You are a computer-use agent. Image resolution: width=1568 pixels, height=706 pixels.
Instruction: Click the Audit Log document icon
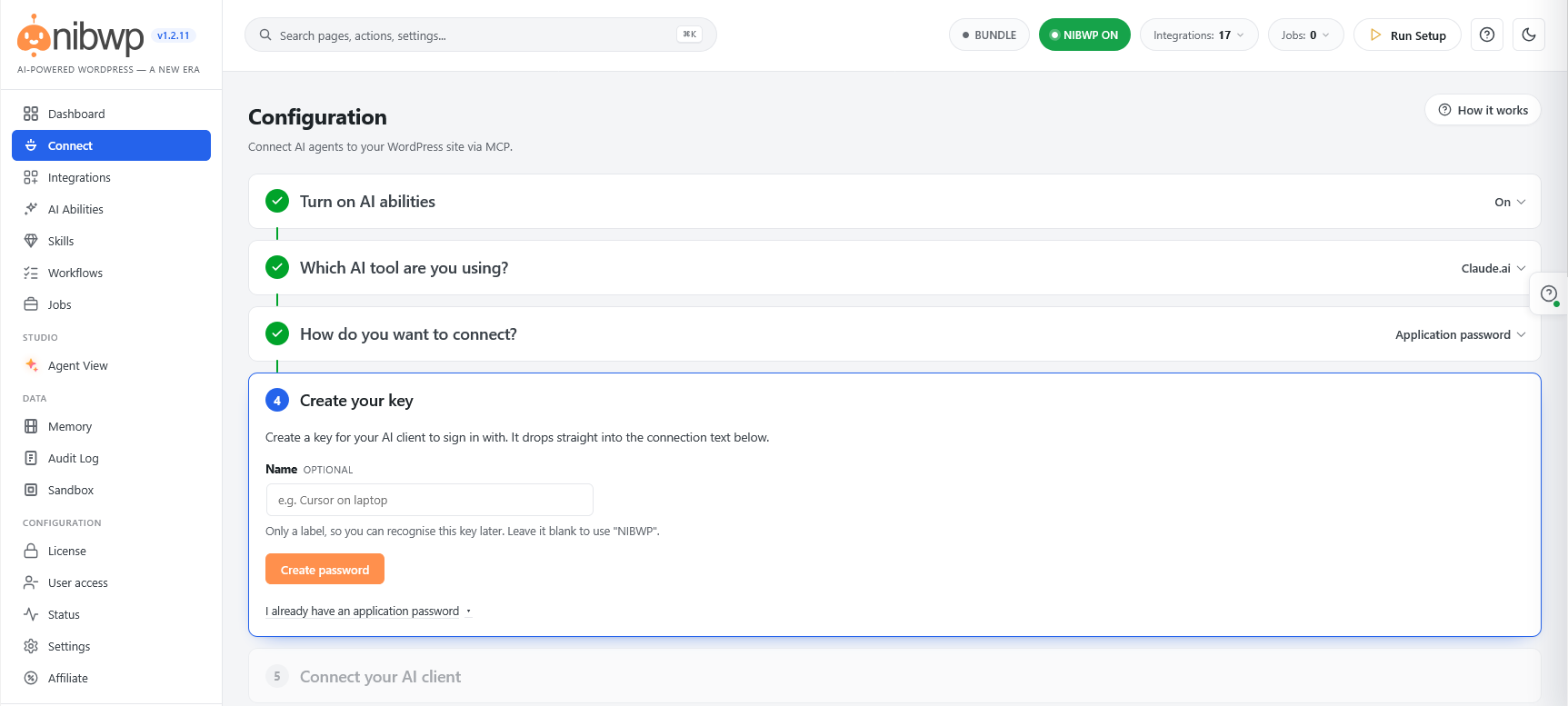[31, 458]
